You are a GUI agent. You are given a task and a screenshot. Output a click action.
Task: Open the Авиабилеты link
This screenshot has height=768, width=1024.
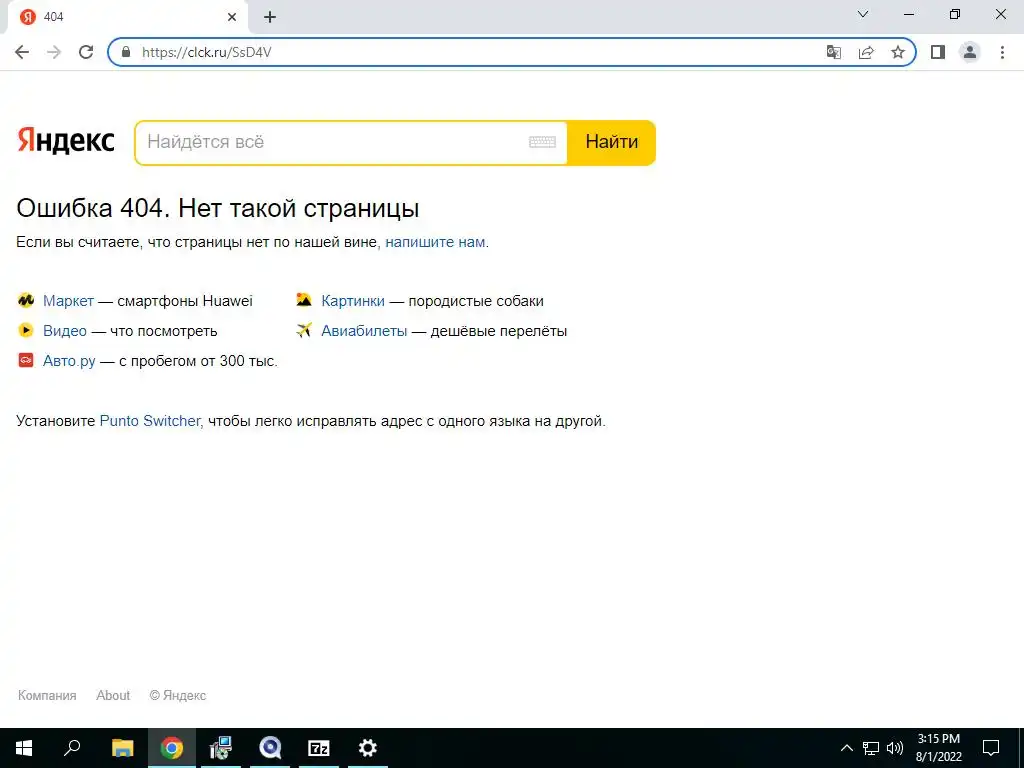coord(364,331)
